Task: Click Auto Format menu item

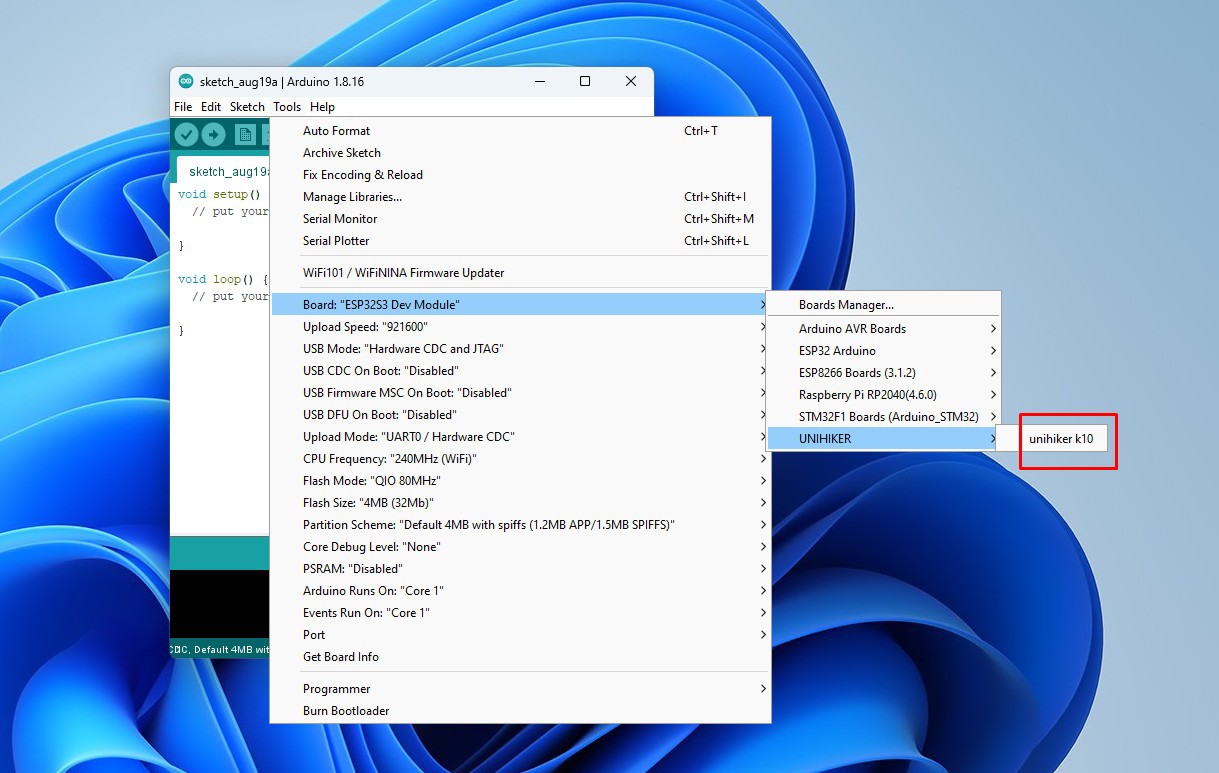Action: coord(336,131)
